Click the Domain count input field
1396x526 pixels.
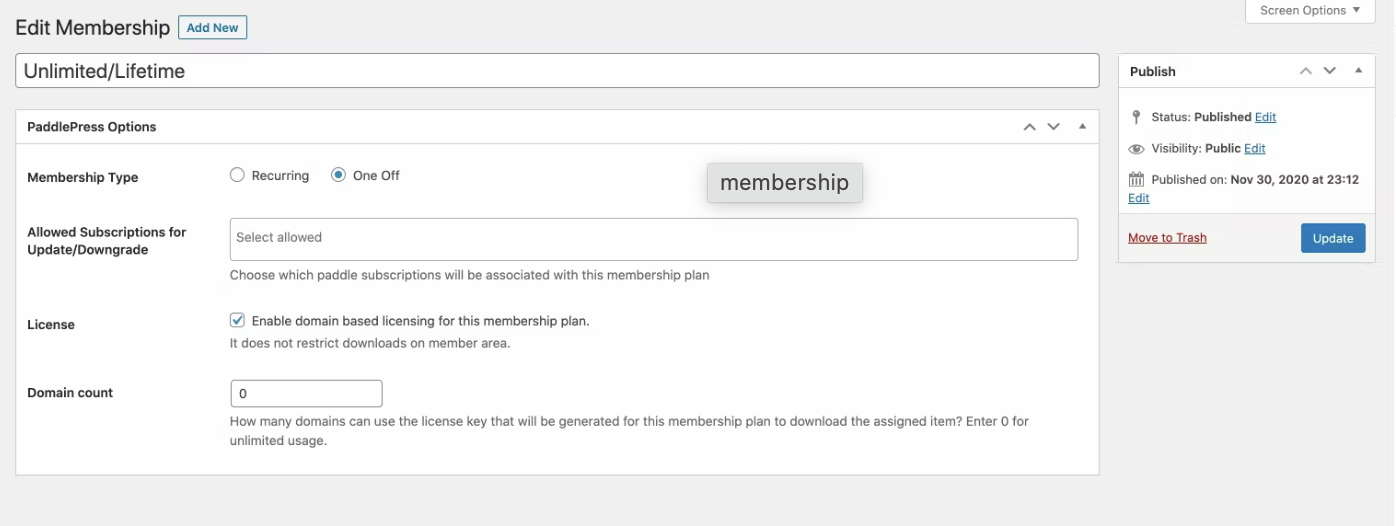pos(306,394)
